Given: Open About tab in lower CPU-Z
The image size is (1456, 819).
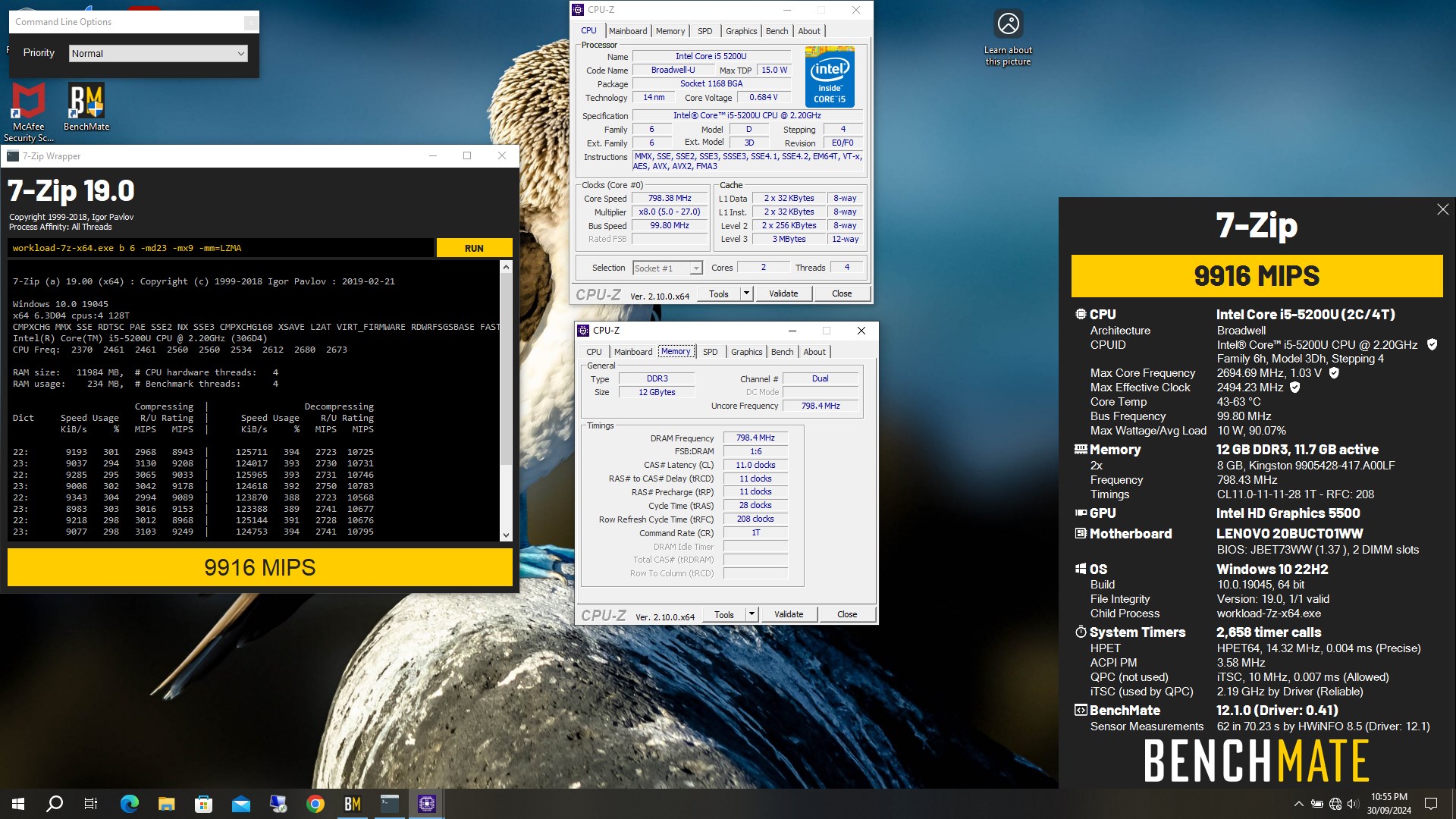Looking at the screenshot, I should 814,352.
